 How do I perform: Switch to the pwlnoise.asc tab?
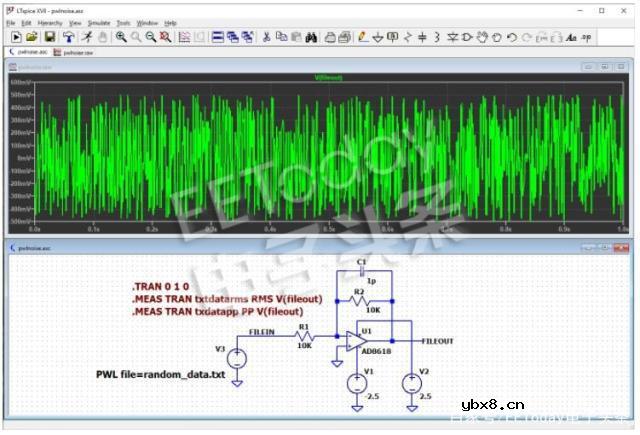(29, 51)
